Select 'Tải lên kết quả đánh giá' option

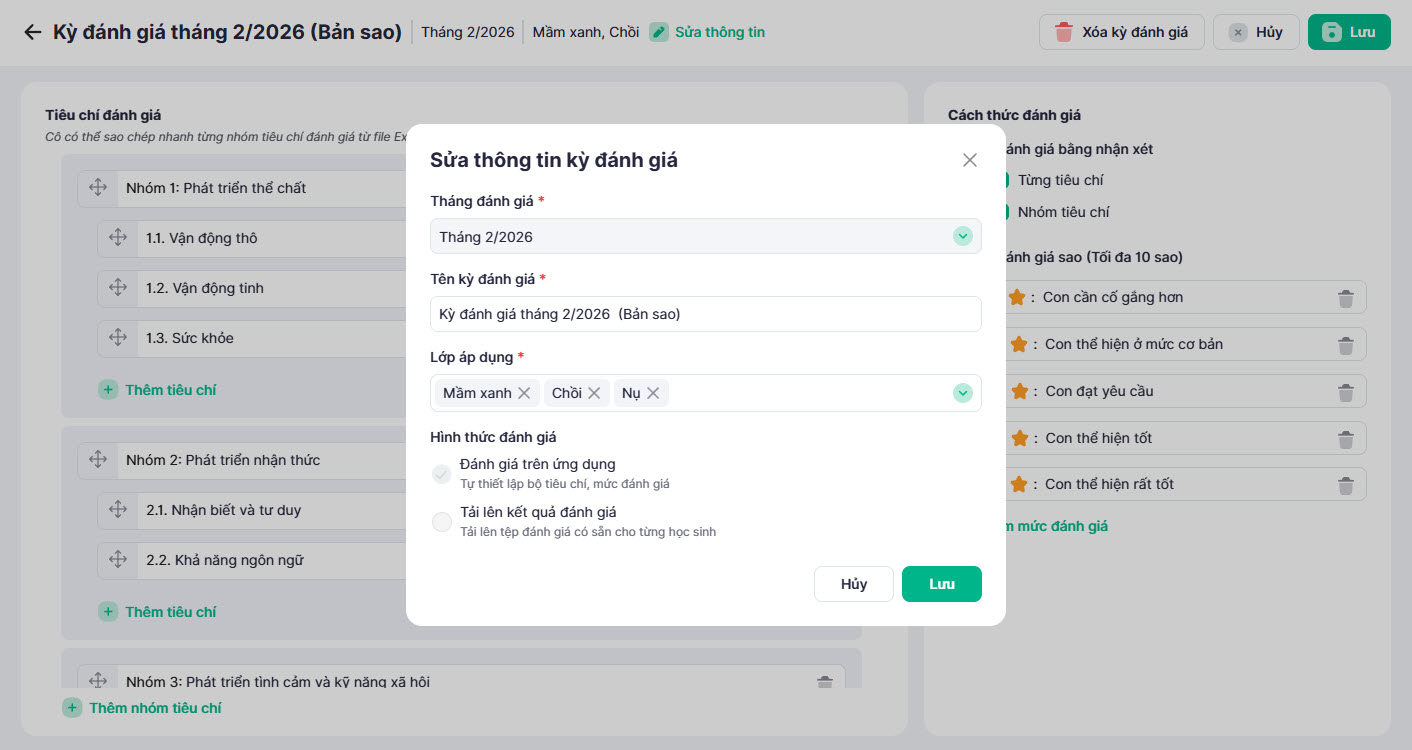pos(442,521)
